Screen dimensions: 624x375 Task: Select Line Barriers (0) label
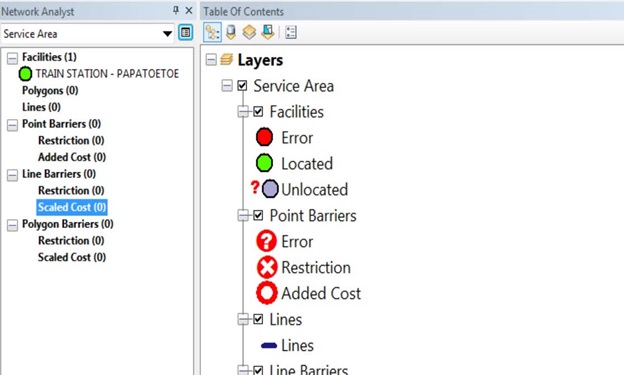pyautogui.click(x=59, y=174)
